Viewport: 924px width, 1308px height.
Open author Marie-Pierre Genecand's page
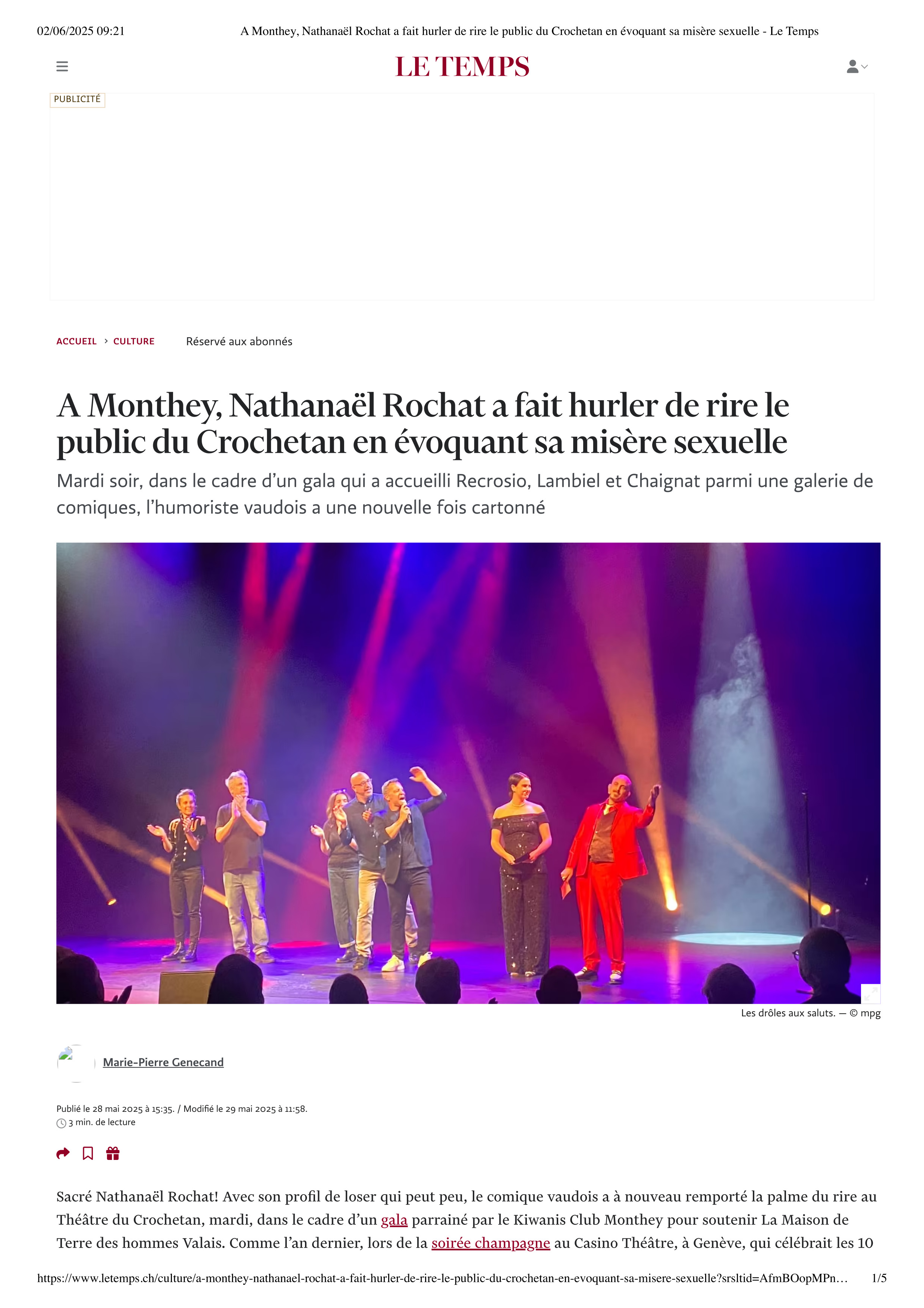pos(163,1063)
